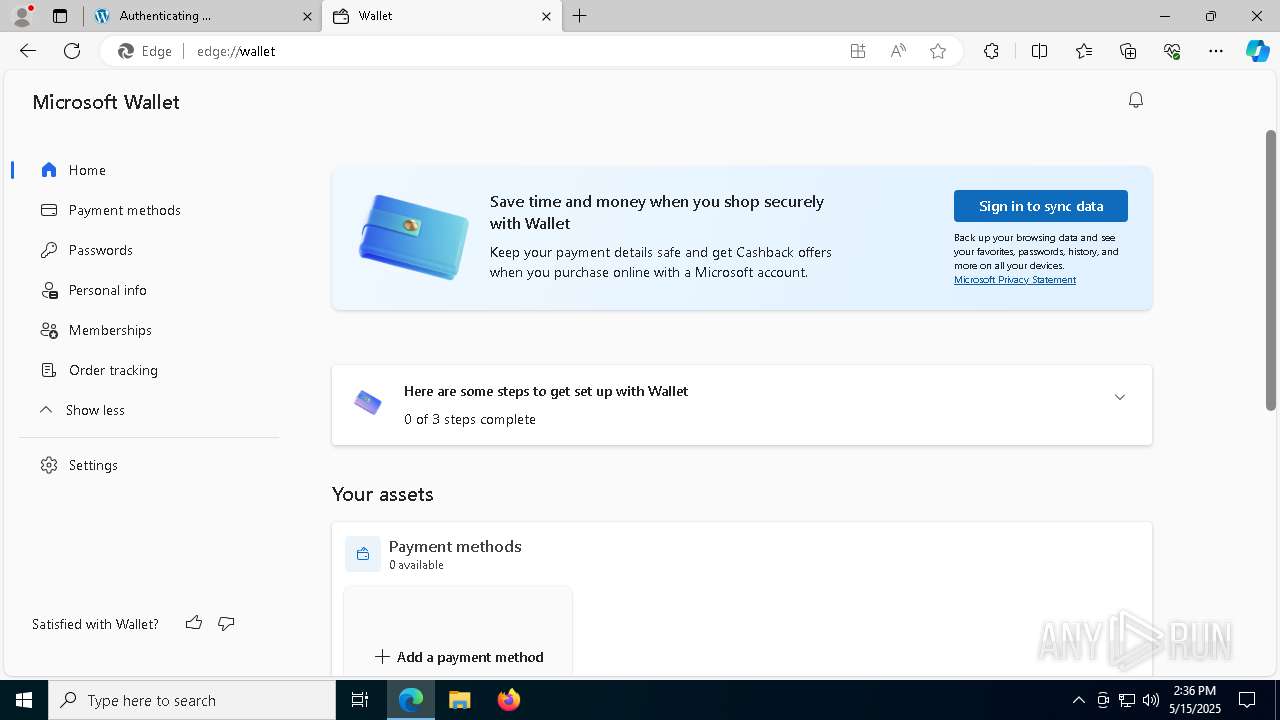Click the Read aloud icon
The image size is (1280, 720).
coord(898,51)
